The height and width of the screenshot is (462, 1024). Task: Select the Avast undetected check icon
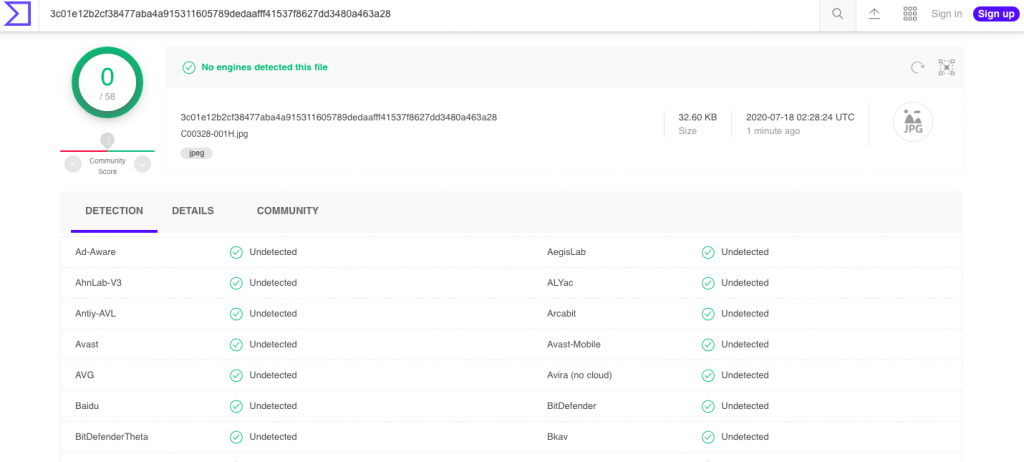tap(236, 344)
